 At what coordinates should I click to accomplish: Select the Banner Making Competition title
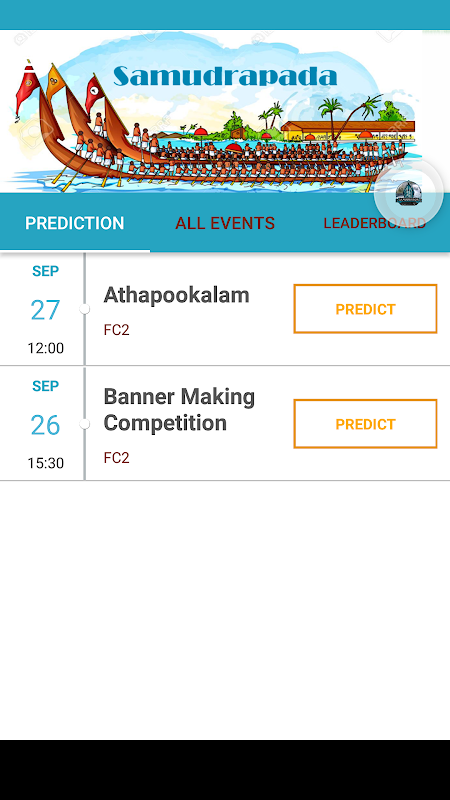[x=179, y=410]
